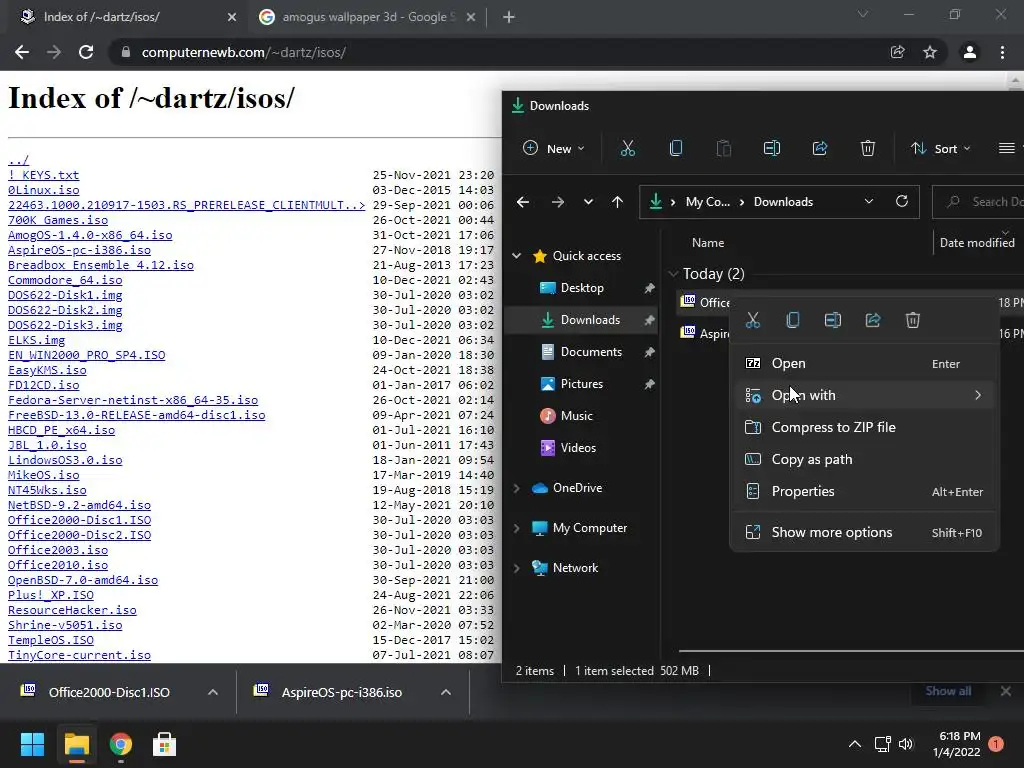The image size is (1024, 768).
Task: Go forward in File Explorer navigation
Action: (x=558, y=202)
